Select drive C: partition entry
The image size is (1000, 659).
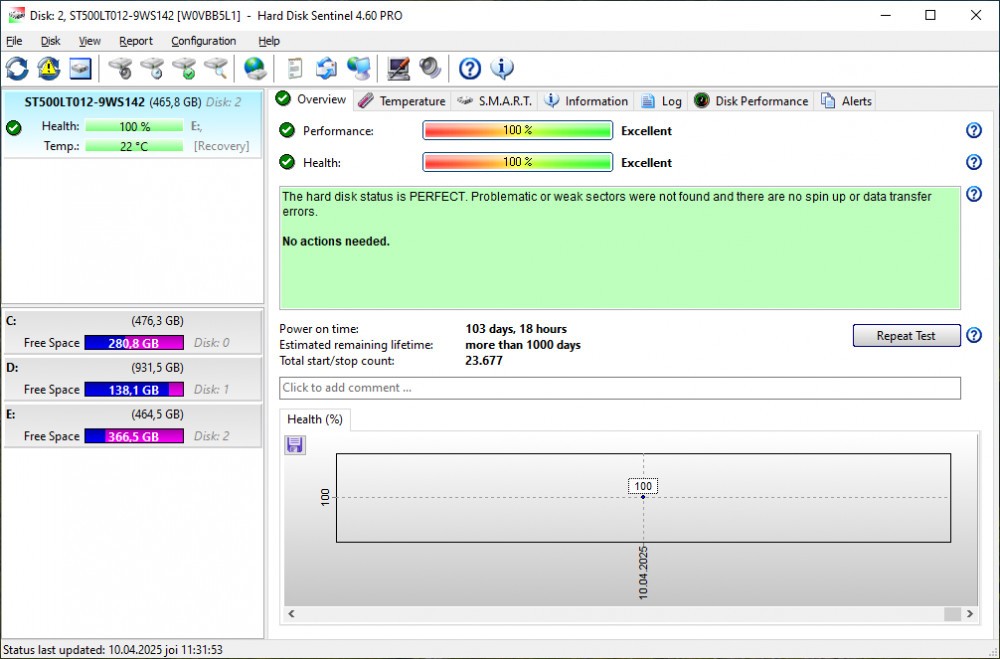132,332
